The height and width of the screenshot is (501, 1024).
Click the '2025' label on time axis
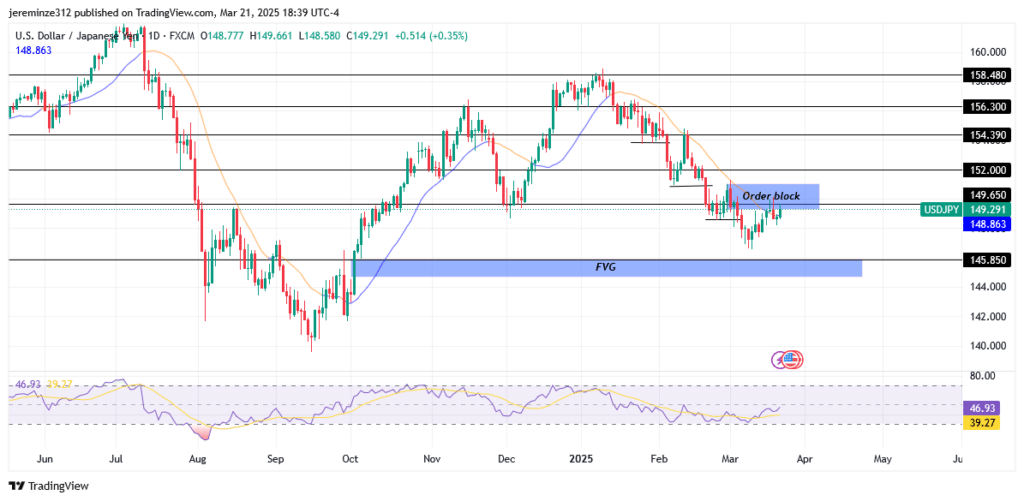pyautogui.click(x=581, y=459)
